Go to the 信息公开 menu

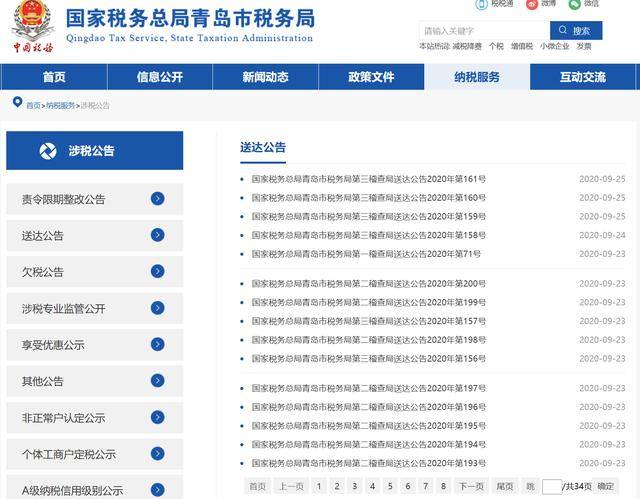[160, 77]
